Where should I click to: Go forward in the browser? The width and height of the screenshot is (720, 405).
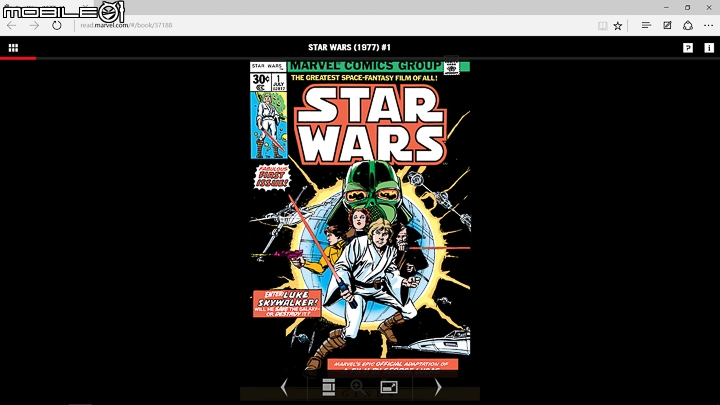(34, 25)
